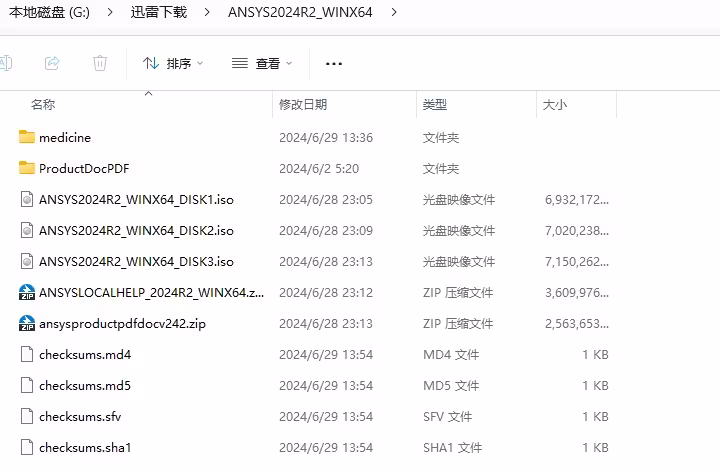Click the 2024/6/28 23:05 date cell
Viewport: 720px width, 474px height.
326,200
